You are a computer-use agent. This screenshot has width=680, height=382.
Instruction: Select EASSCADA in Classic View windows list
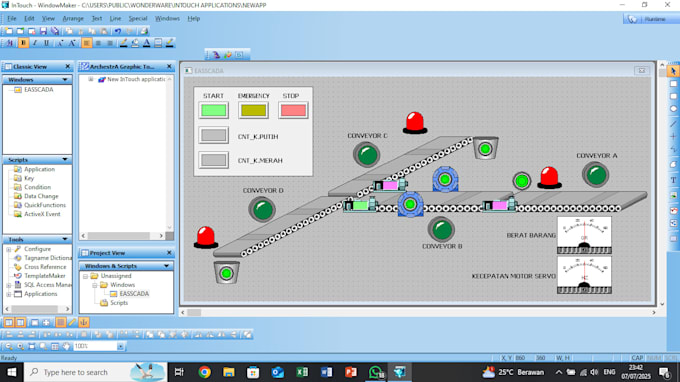pyautogui.click(x=39, y=90)
